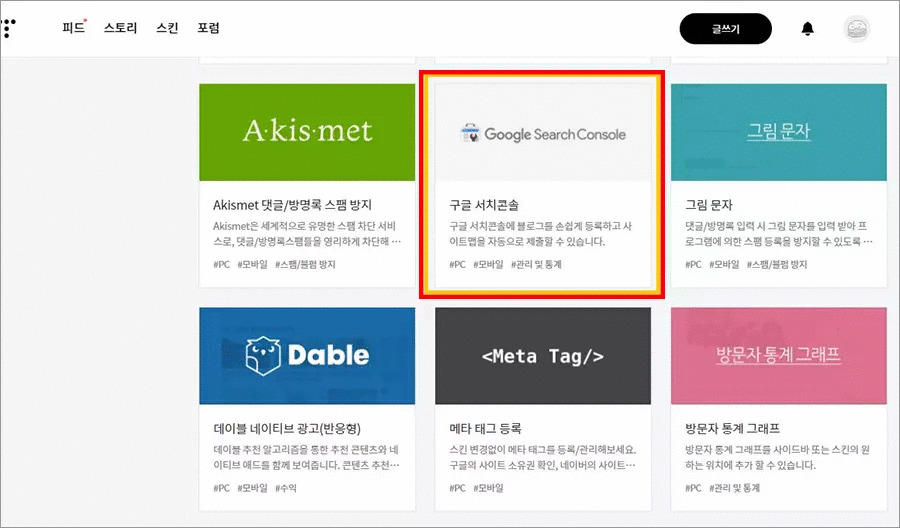Select the Google Search Console banner
Screen dimensions: 900x528
543,132
